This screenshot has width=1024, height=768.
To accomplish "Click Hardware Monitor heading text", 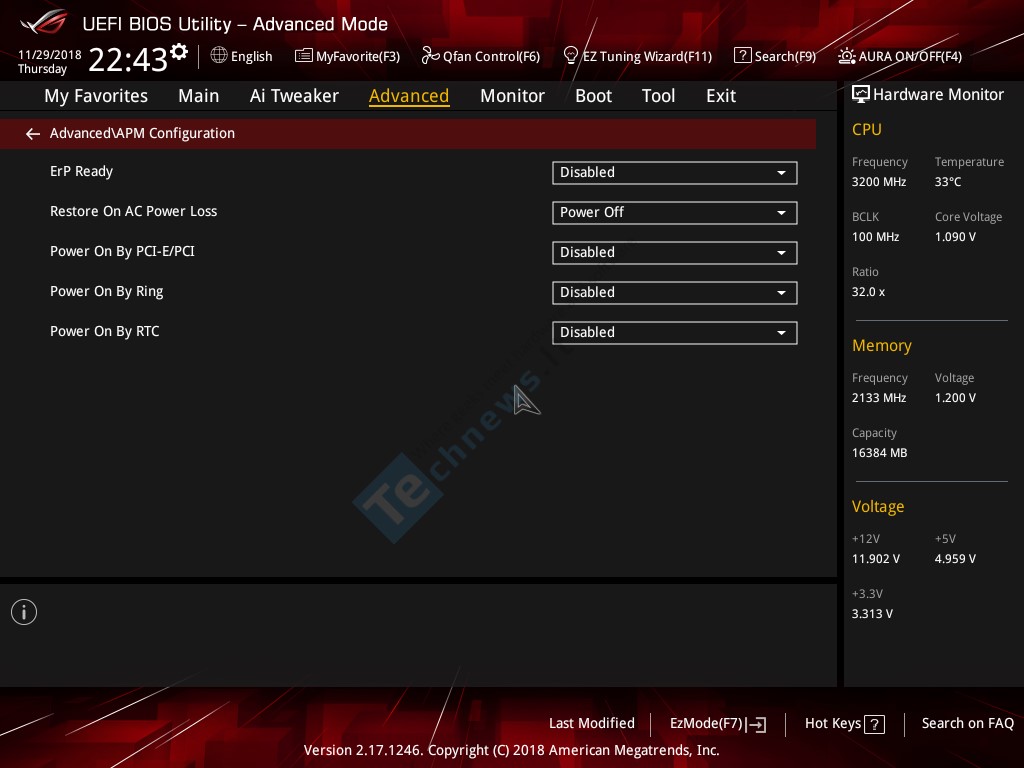I will (x=938, y=95).
